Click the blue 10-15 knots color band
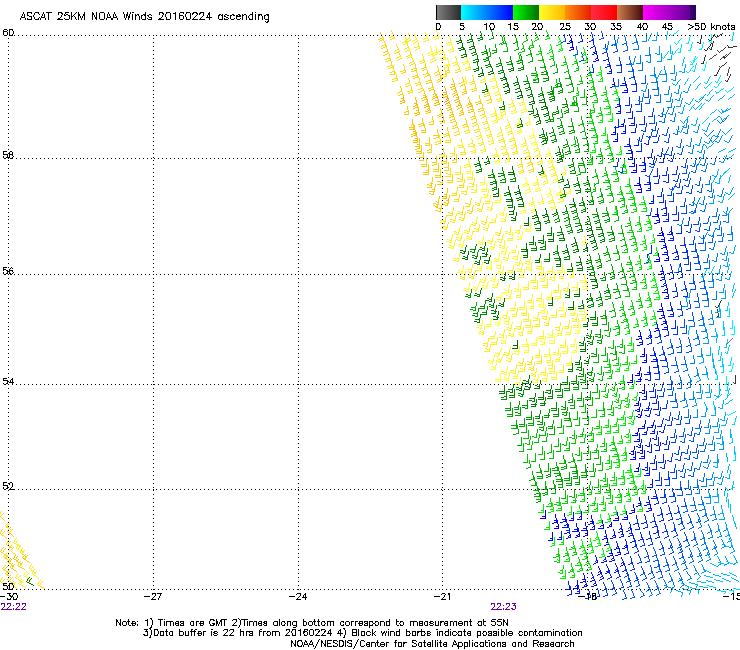This screenshot has width=740, height=650. click(500, 12)
